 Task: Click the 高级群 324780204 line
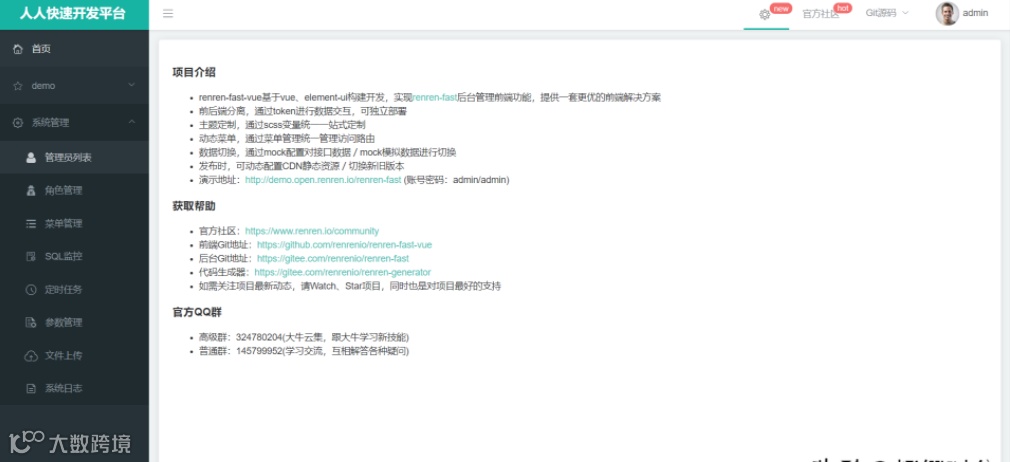coord(304,337)
